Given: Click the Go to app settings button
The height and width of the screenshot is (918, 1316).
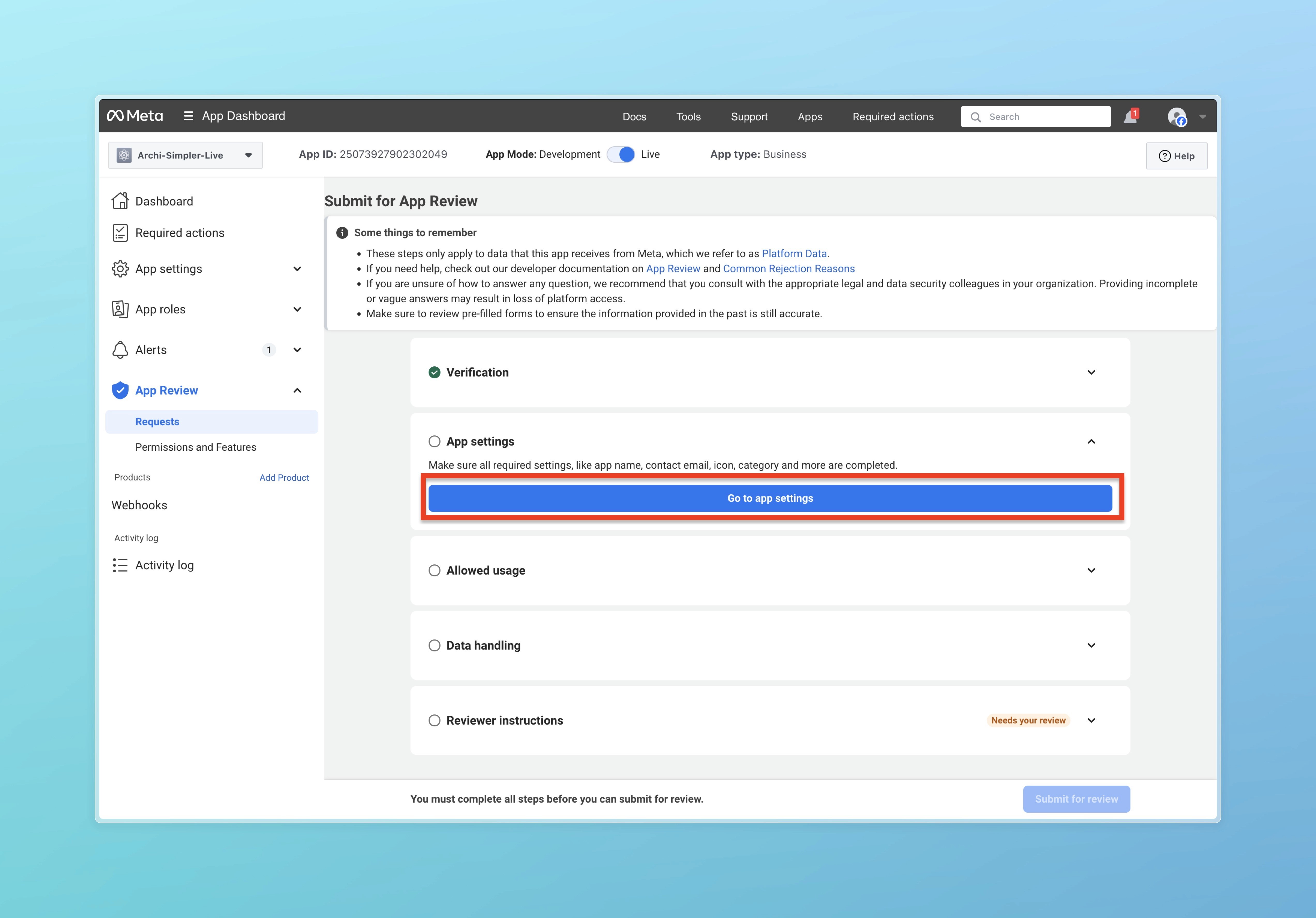Looking at the screenshot, I should coord(770,498).
